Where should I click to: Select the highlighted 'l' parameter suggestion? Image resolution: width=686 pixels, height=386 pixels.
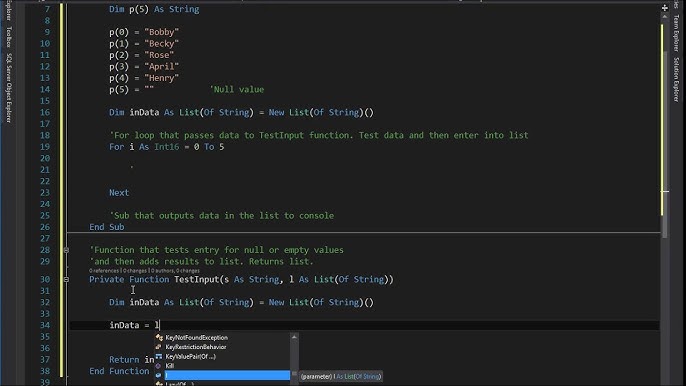pyautogui.click(x=227, y=375)
